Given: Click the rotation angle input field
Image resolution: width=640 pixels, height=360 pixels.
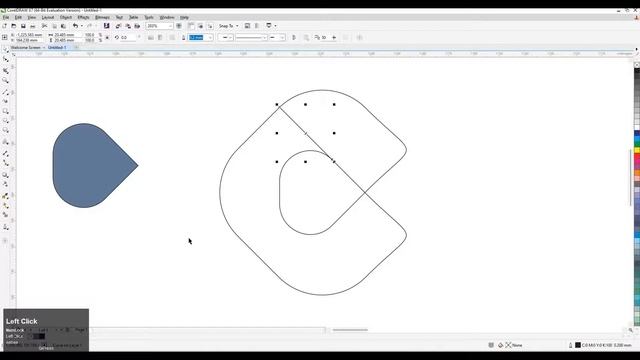Looking at the screenshot, I should click(x=129, y=37).
